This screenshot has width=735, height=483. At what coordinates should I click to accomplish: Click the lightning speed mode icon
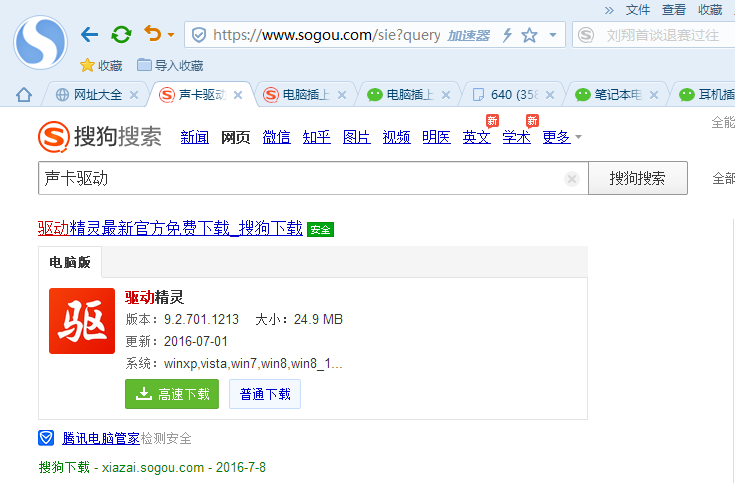coord(507,35)
